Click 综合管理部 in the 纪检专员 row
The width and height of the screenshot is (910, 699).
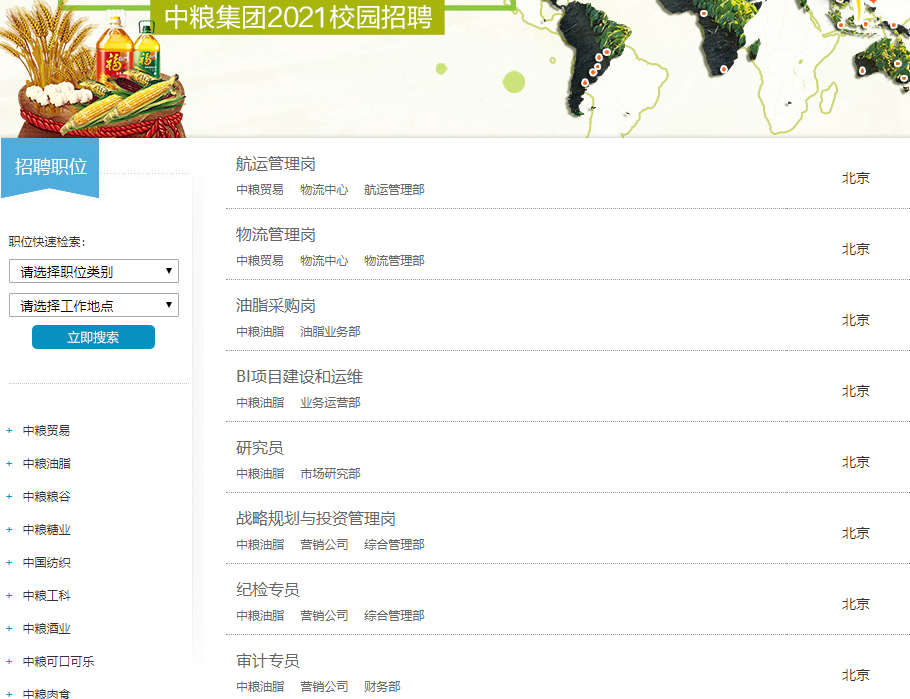point(394,616)
